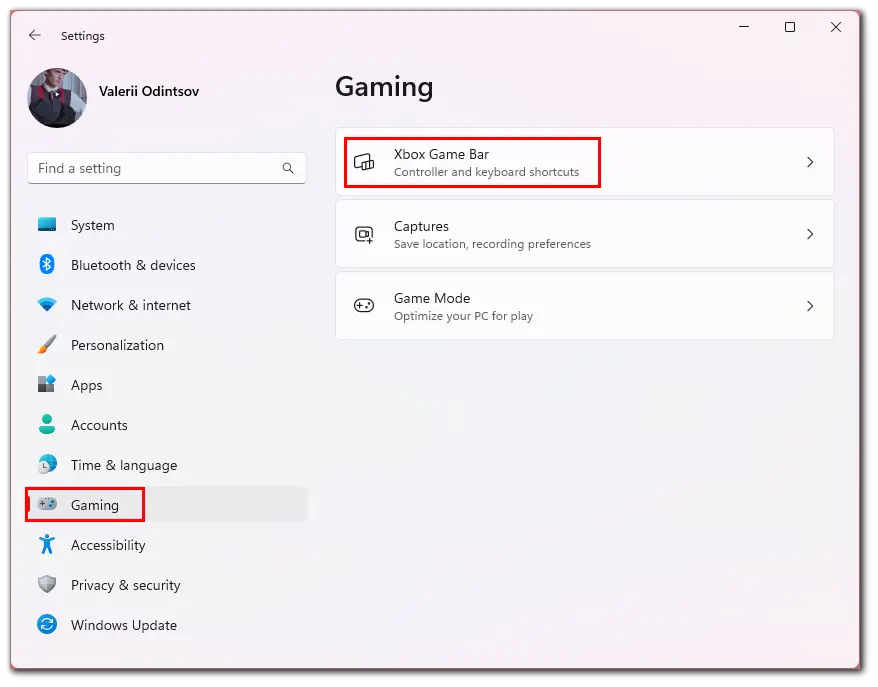Open Captures save location settings

coord(585,234)
